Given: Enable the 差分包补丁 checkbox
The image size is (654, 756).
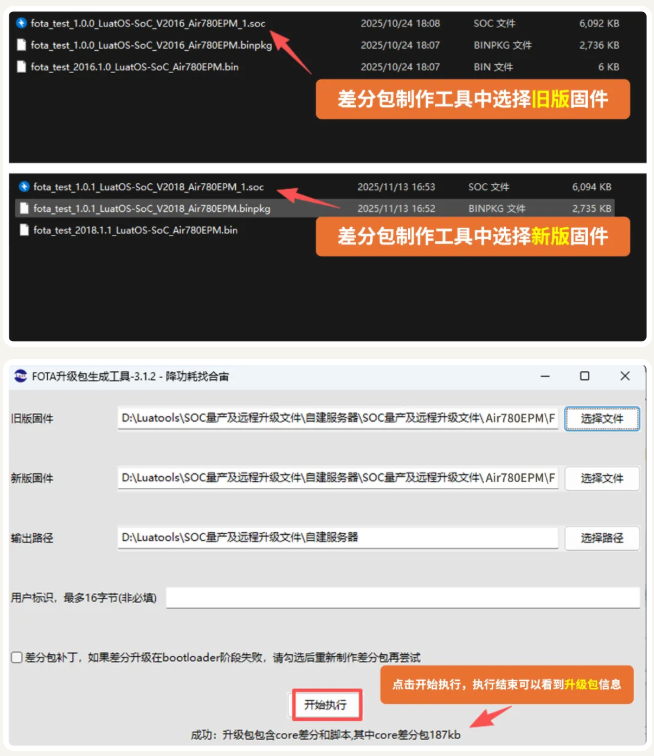Looking at the screenshot, I should tap(17, 657).
